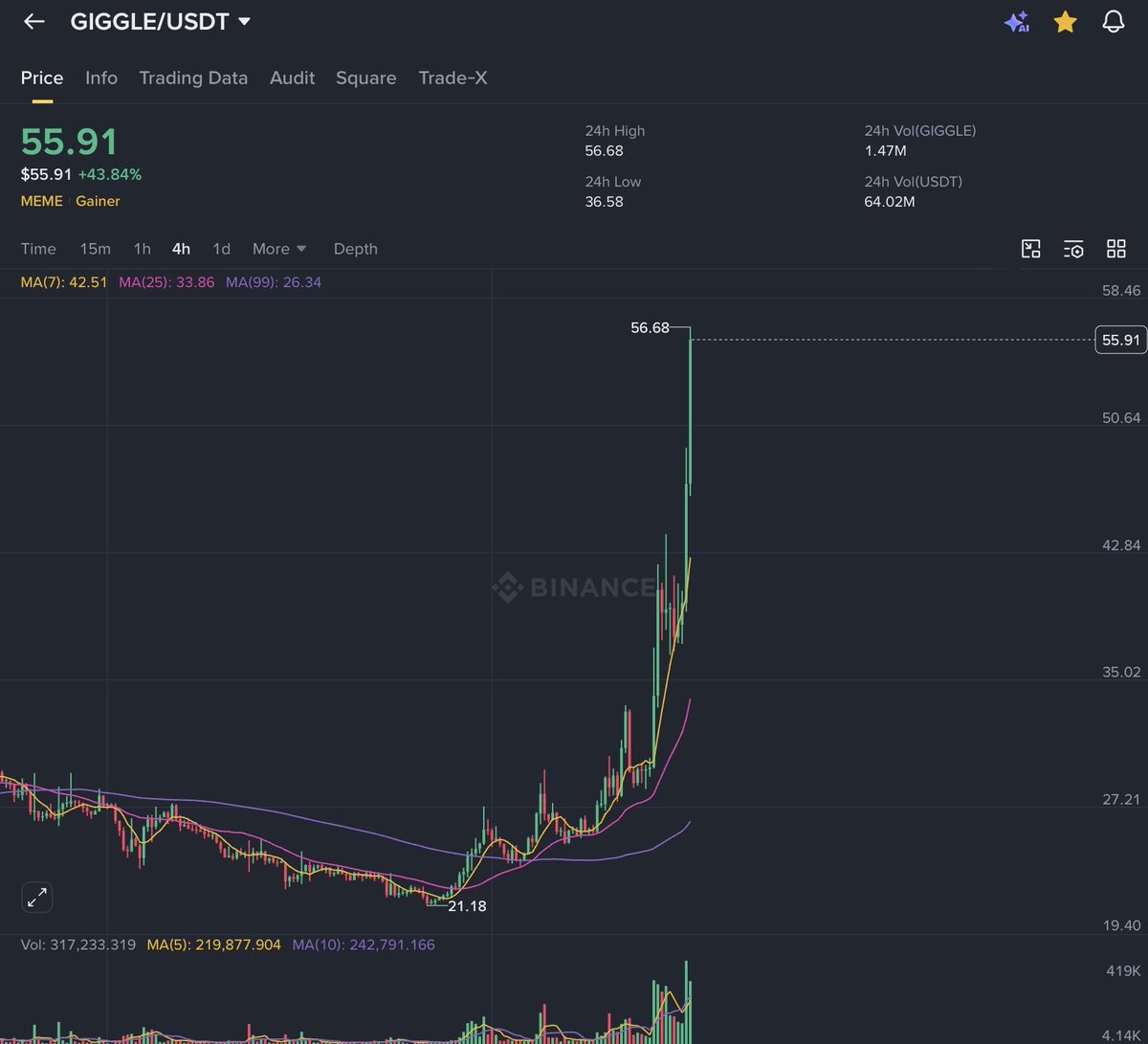Viewport: 1148px width, 1044px height.
Task: Select the 15m chart interval
Action: pos(95,249)
